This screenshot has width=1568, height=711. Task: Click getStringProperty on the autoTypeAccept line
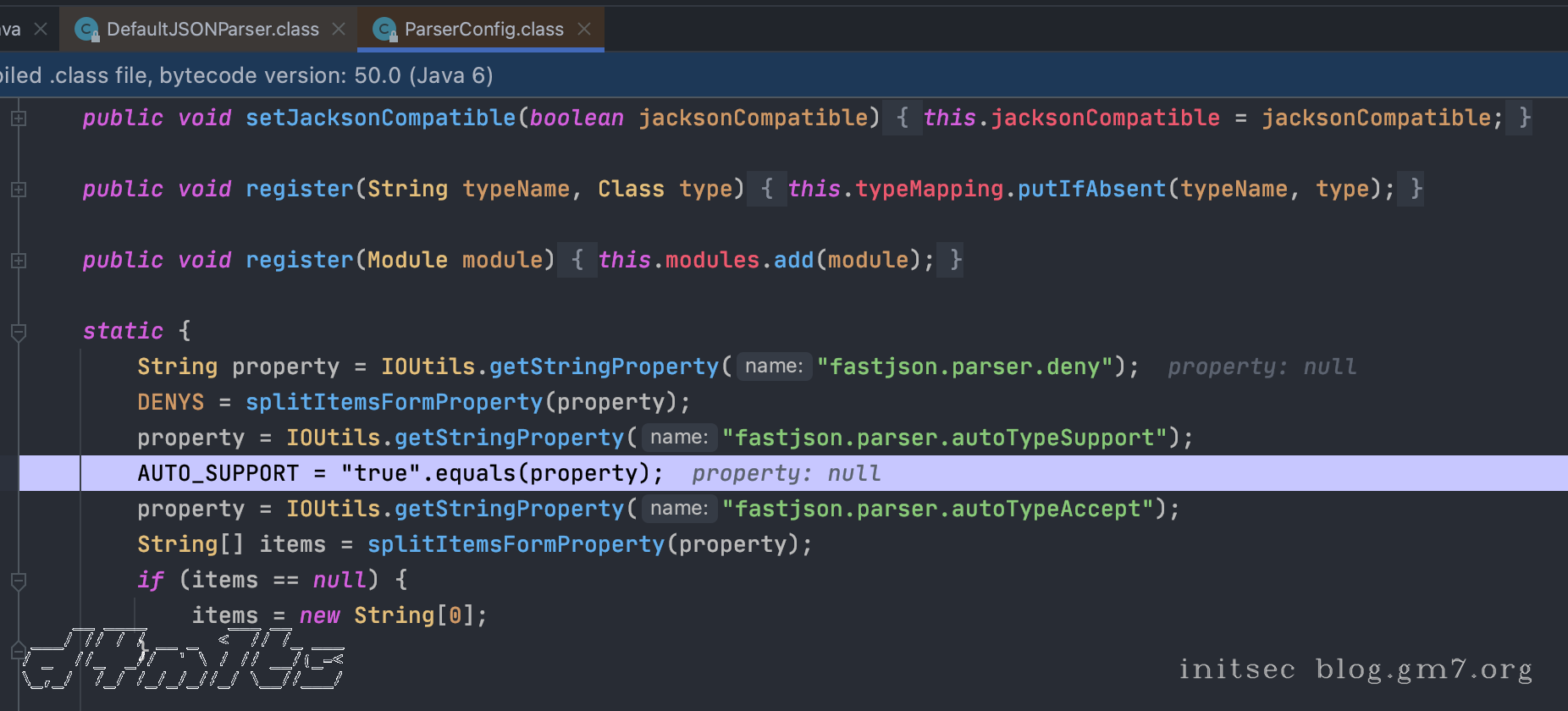pyautogui.click(x=508, y=509)
